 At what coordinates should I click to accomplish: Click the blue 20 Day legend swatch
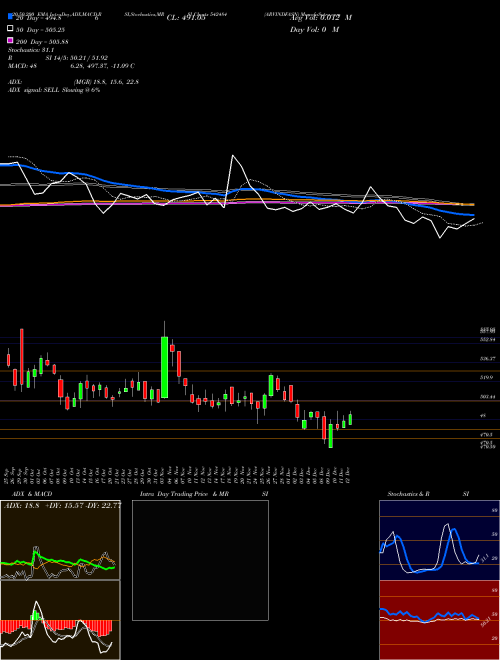(x=11, y=17)
